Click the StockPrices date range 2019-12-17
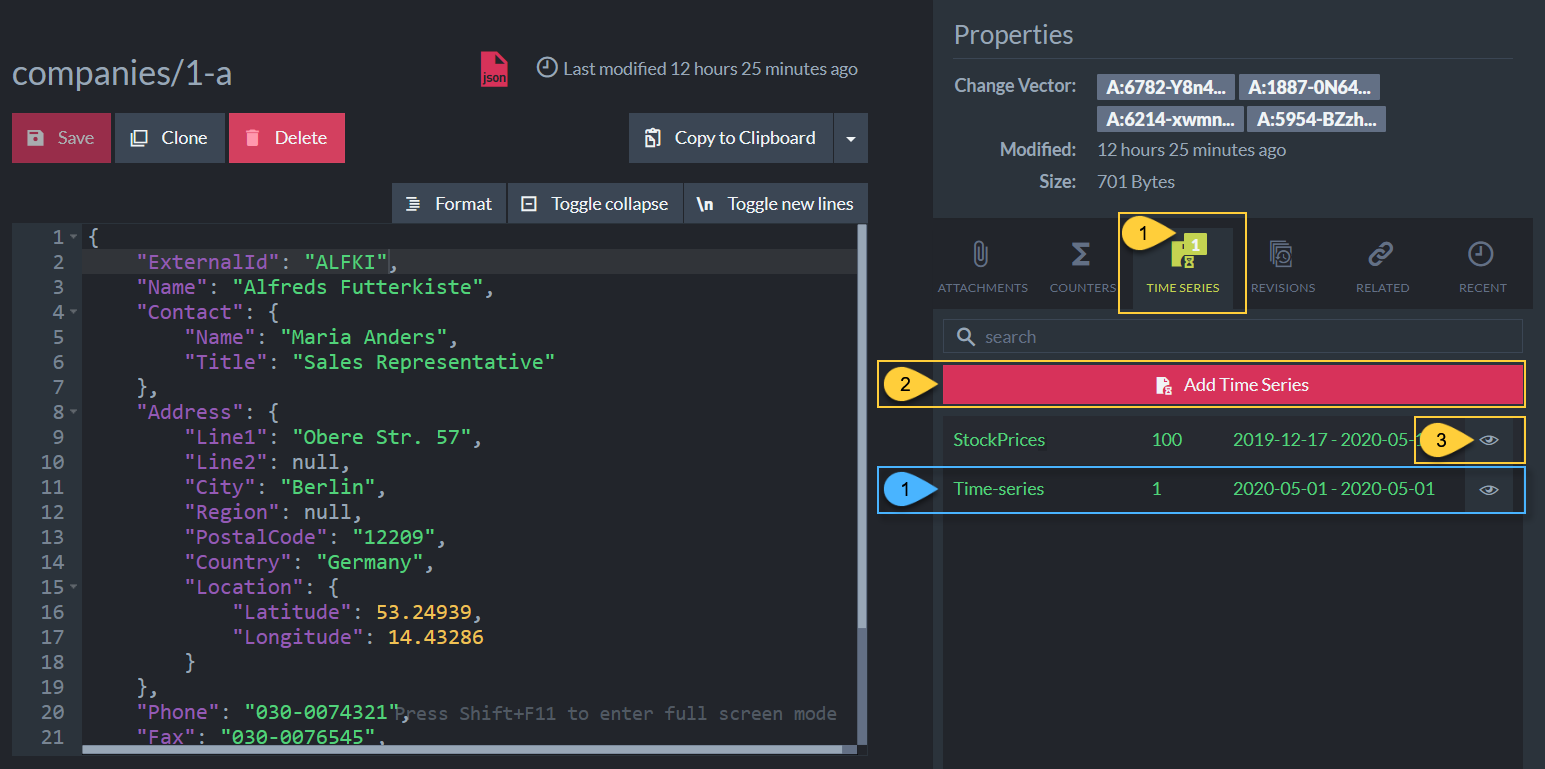 [1282, 440]
